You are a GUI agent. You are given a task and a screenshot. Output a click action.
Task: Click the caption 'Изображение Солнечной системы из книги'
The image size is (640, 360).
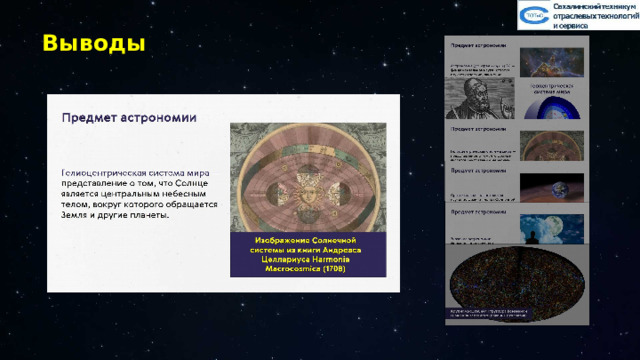click(308, 254)
